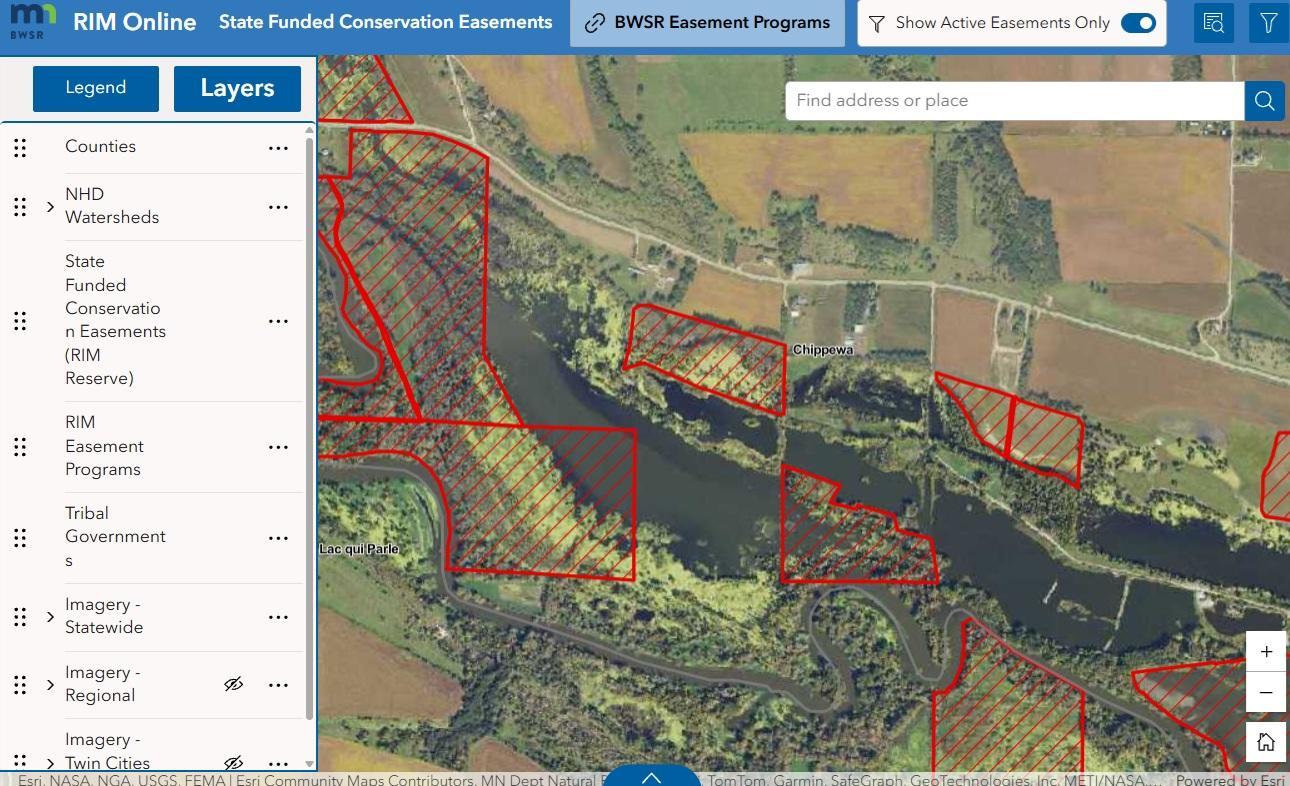Image resolution: width=1290 pixels, height=786 pixels.
Task: Open options for RIM Easement Programs layer
Action: click(278, 447)
